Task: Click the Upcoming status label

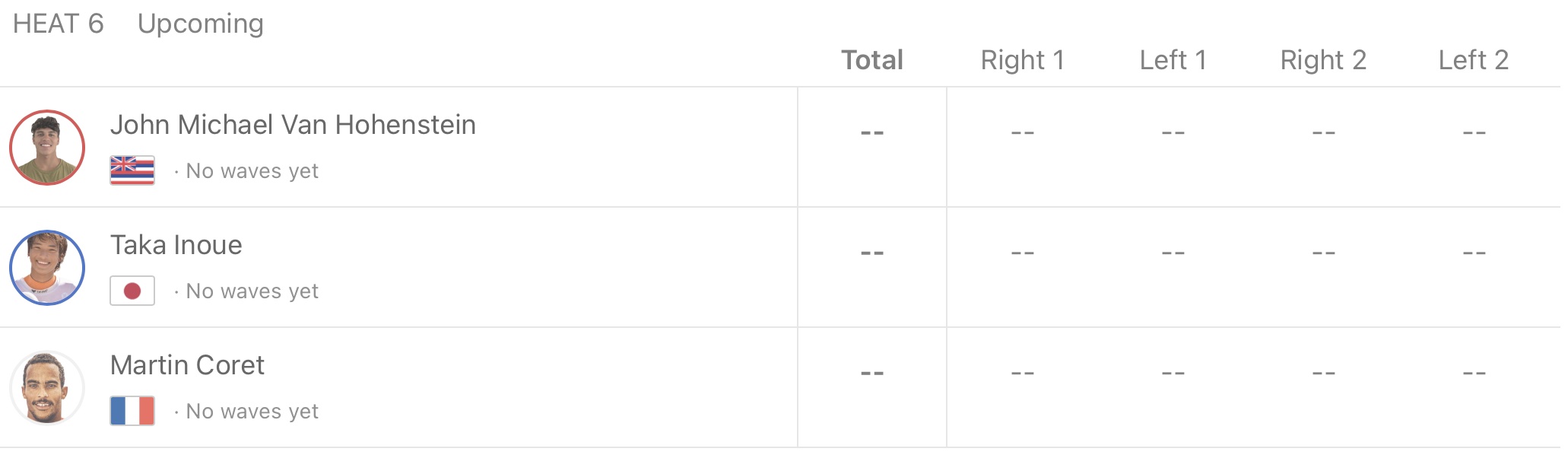Action: pyautogui.click(x=201, y=24)
